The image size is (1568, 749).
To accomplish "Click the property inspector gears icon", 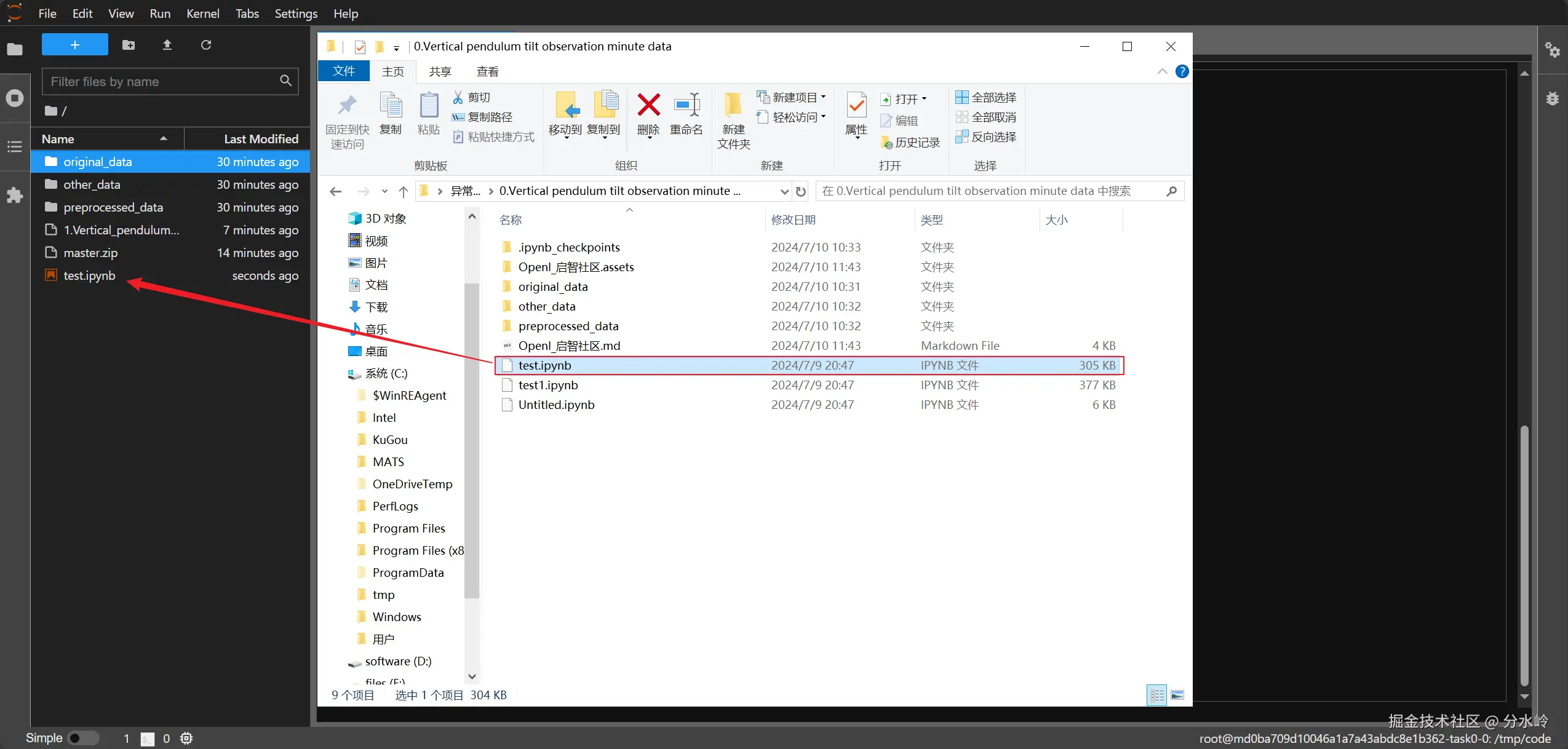I will coord(1552,50).
